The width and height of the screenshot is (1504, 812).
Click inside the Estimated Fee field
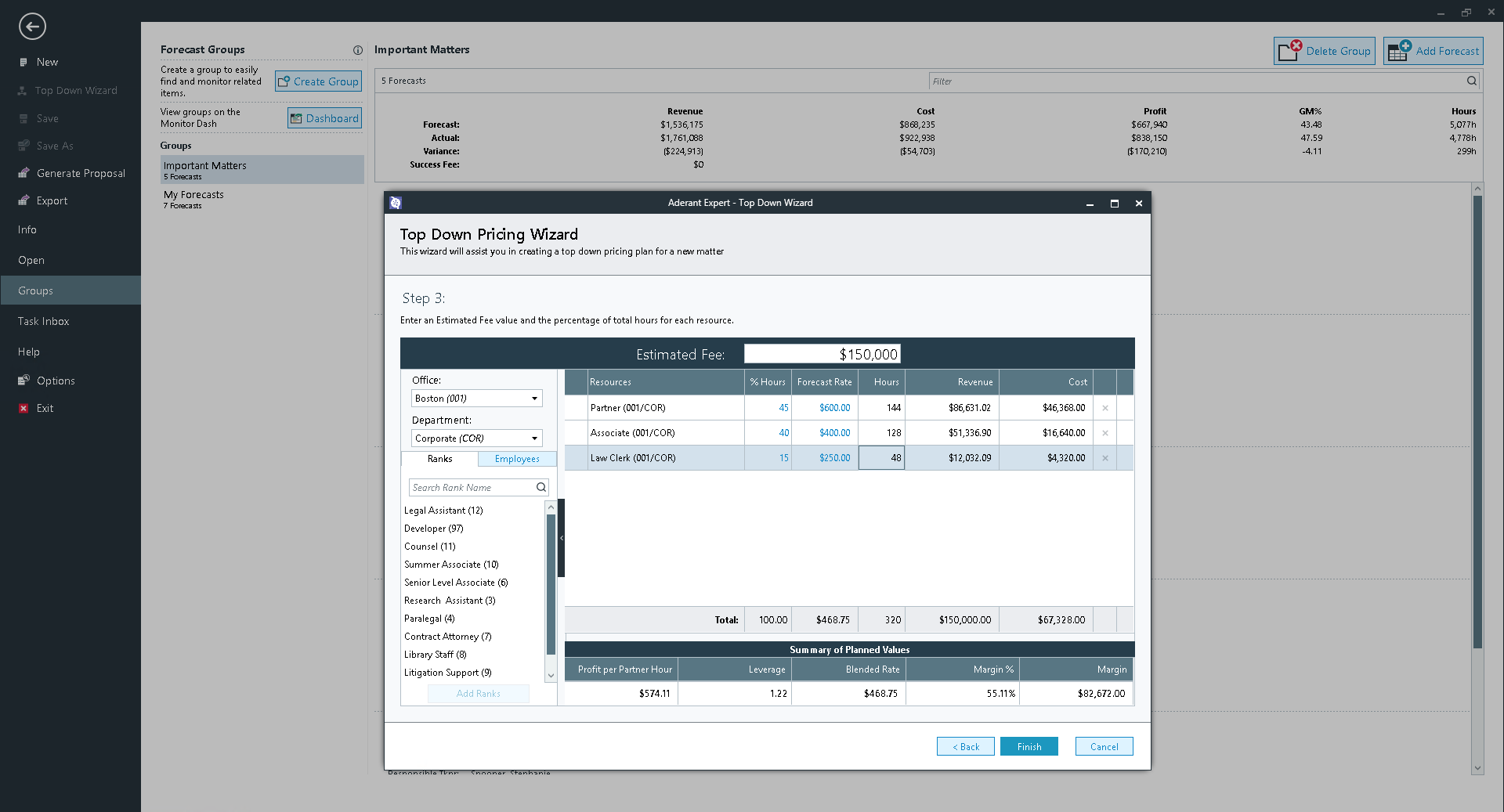click(822, 353)
